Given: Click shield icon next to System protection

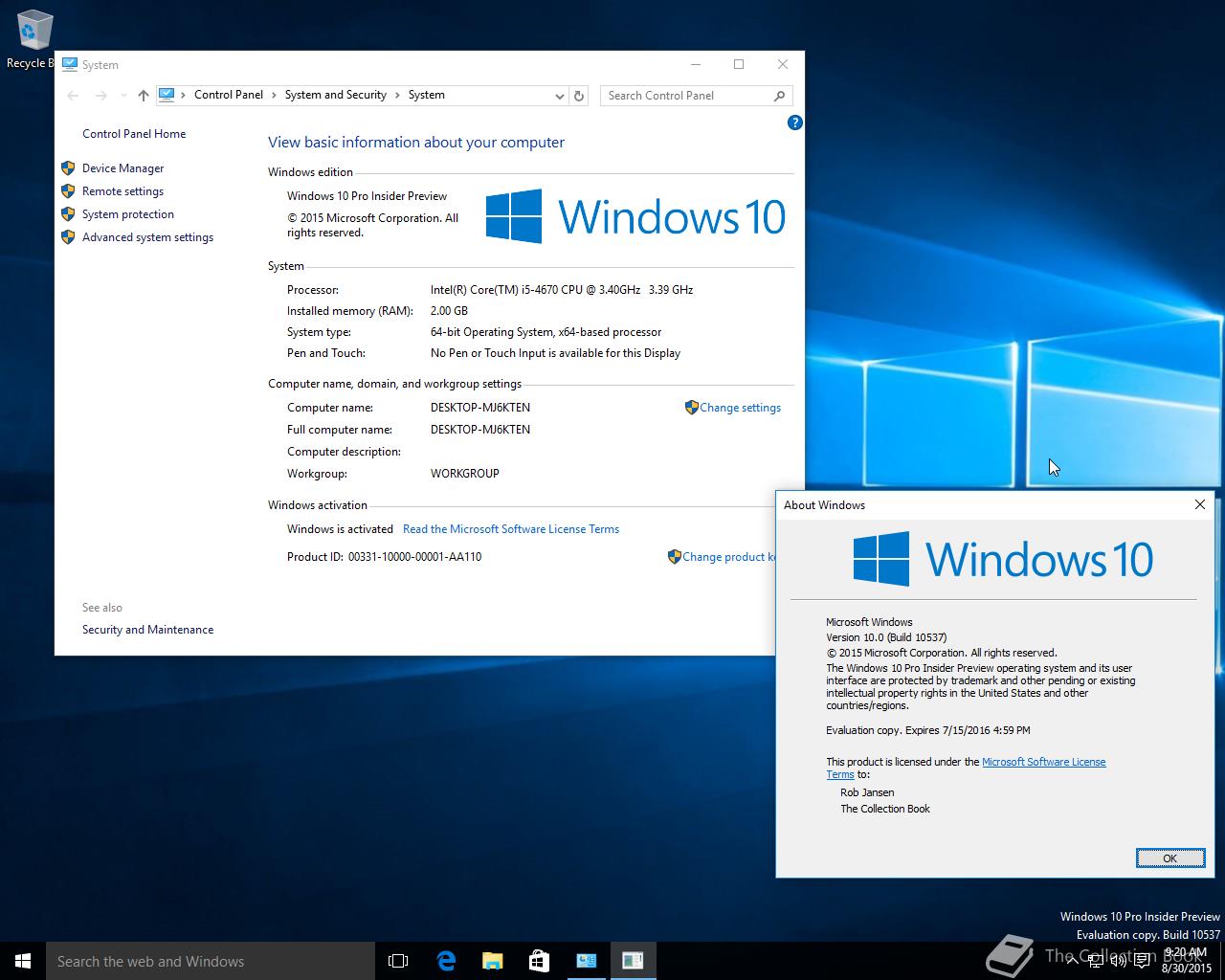Looking at the screenshot, I should tap(68, 214).
